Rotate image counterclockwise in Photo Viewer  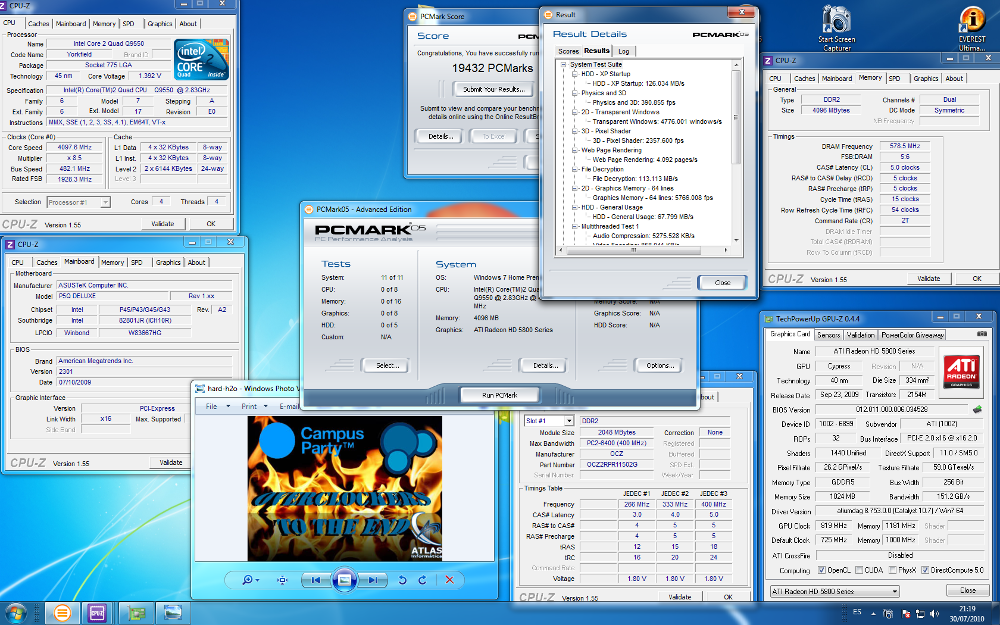pyautogui.click(x=402, y=580)
